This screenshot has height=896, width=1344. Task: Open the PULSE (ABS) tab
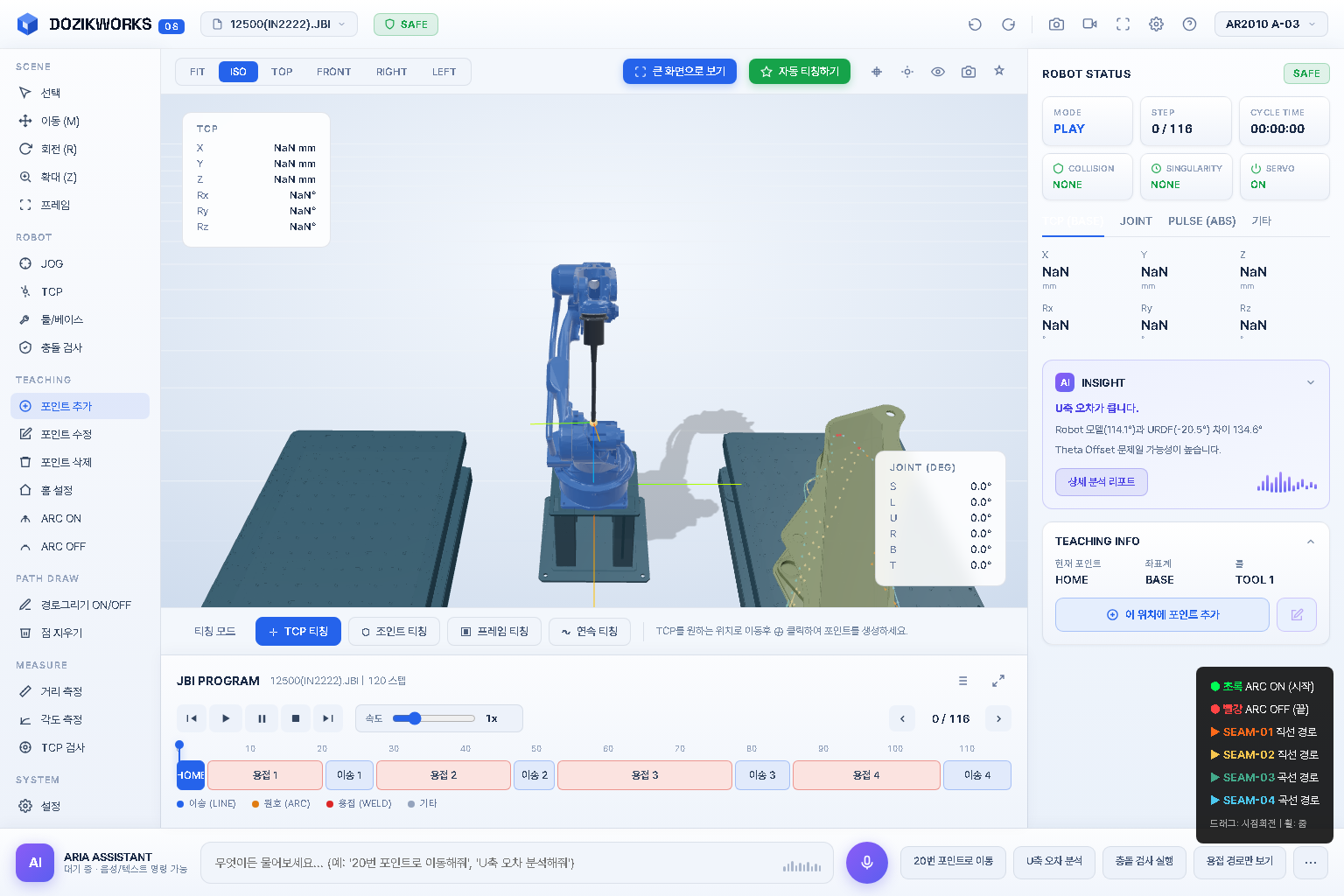1202,221
